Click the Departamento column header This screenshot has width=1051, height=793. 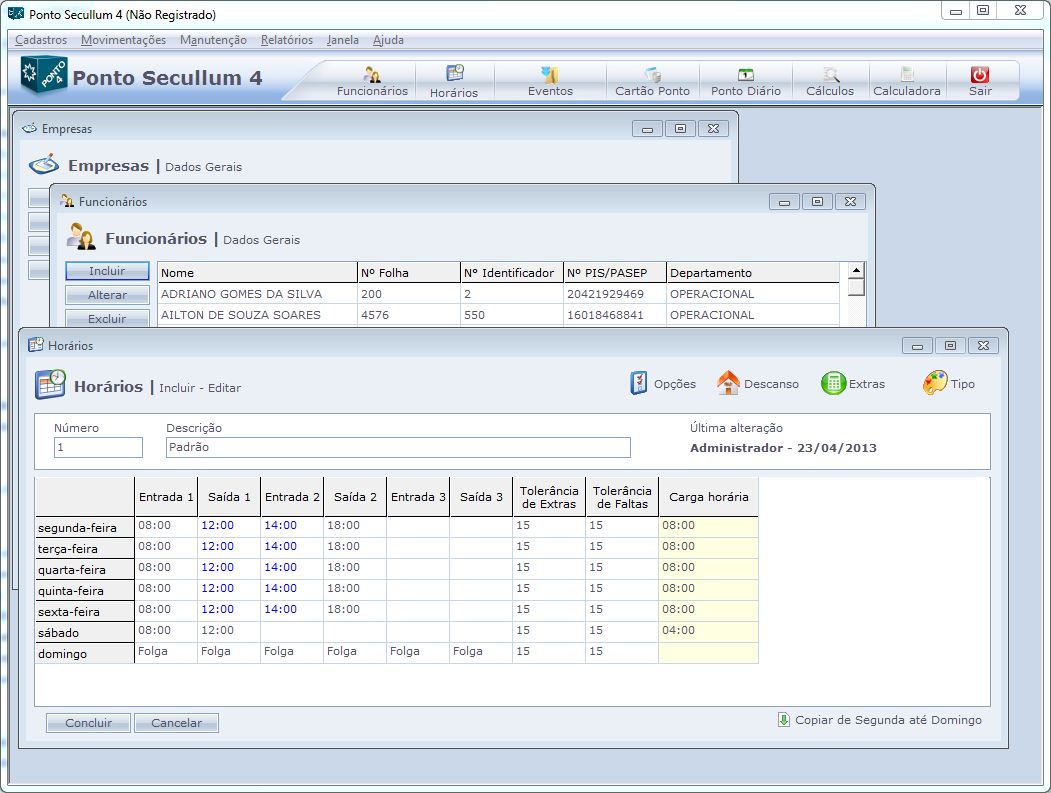click(x=753, y=273)
